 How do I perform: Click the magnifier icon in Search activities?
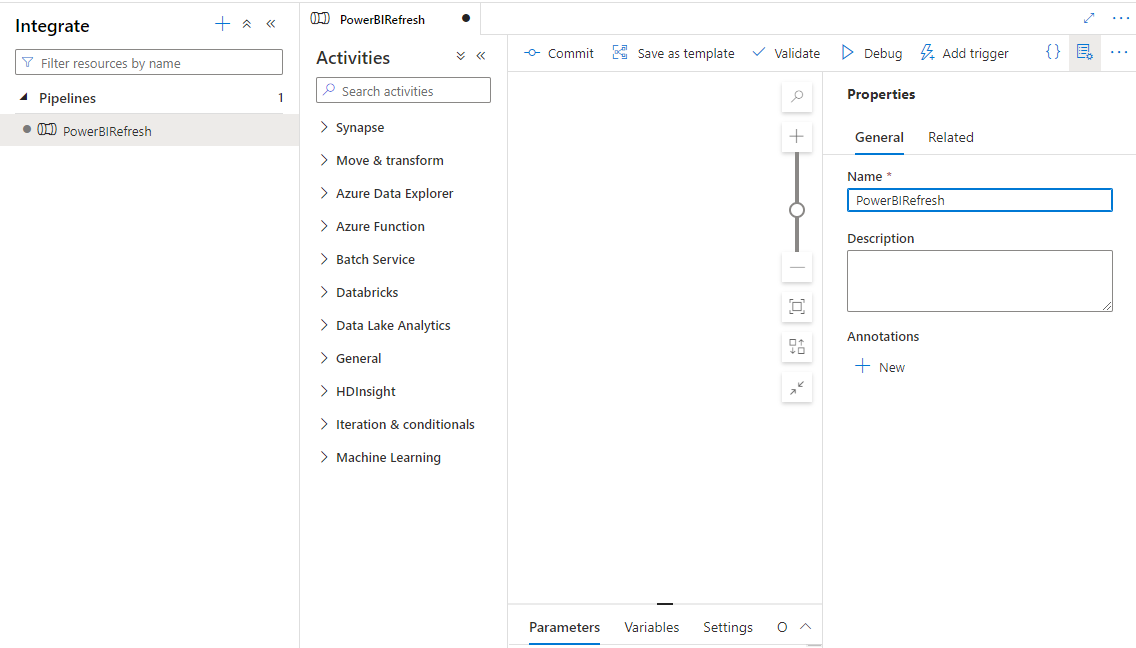pyautogui.click(x=329, y=90)
